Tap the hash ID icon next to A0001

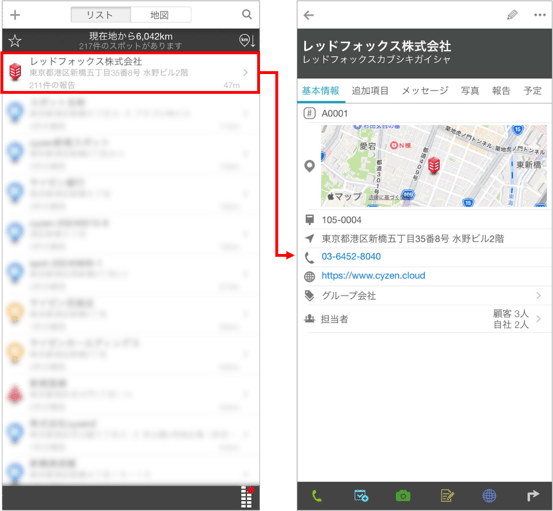pyautogui.click(x=309, y=113)
